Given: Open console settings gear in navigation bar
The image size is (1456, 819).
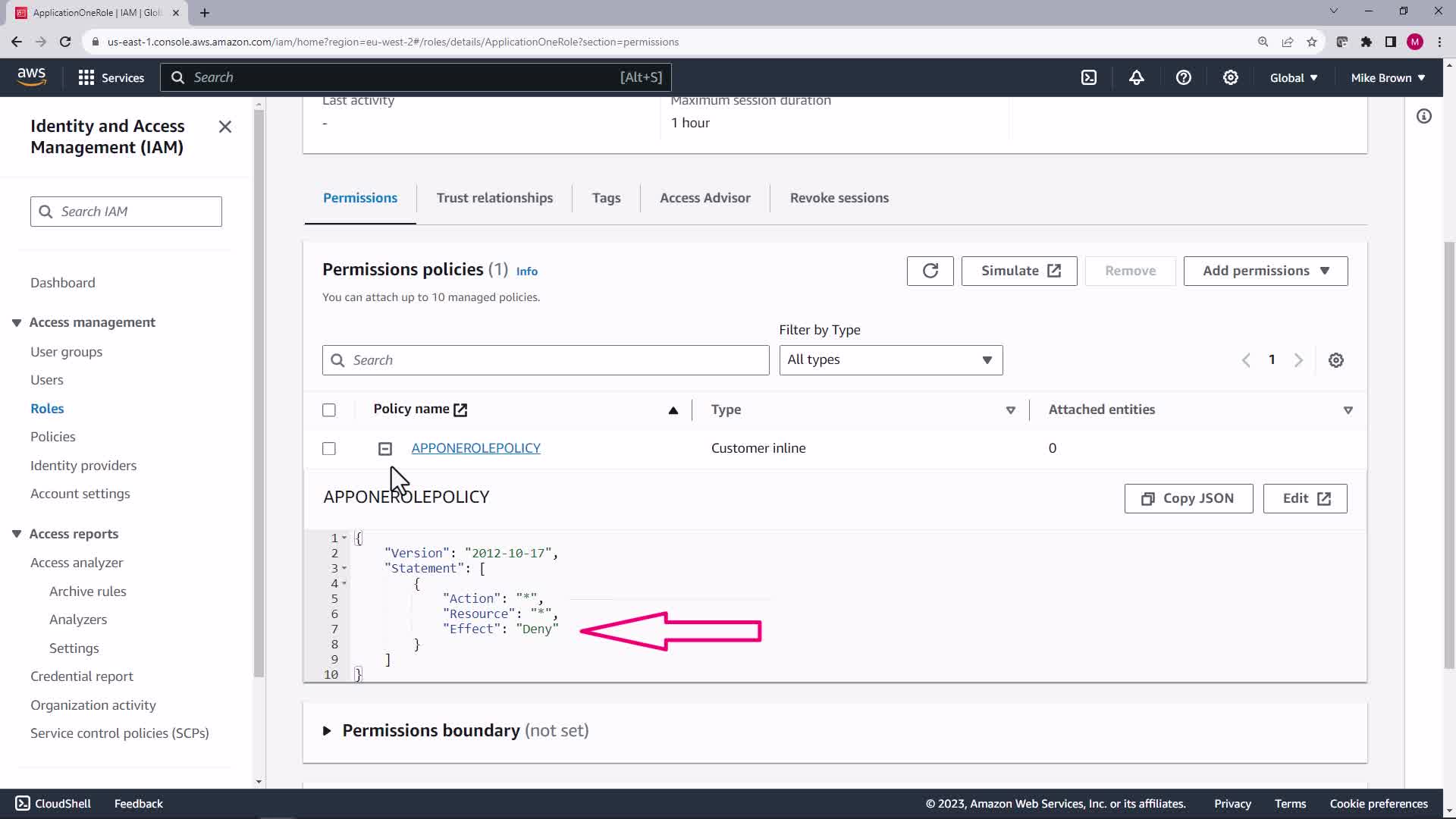Looking at the screenshot, I should pos(1230,77).
